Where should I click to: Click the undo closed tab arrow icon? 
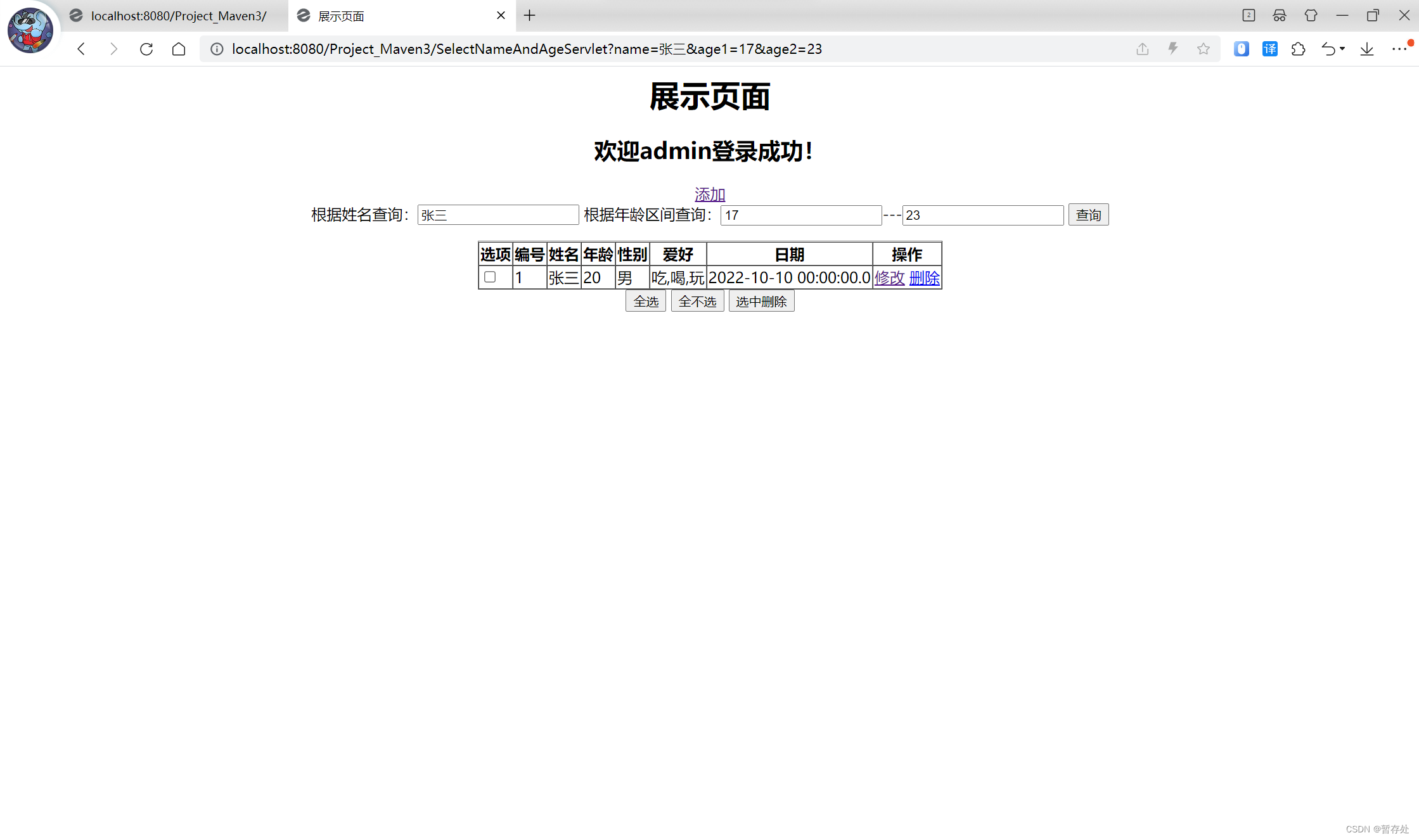(1328, 49)
